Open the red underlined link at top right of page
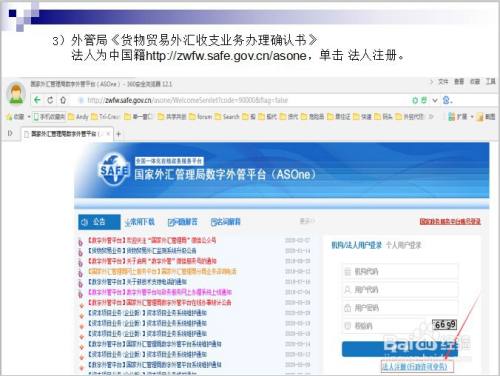This screenshot has height=376, width=500. coord(450,221)
